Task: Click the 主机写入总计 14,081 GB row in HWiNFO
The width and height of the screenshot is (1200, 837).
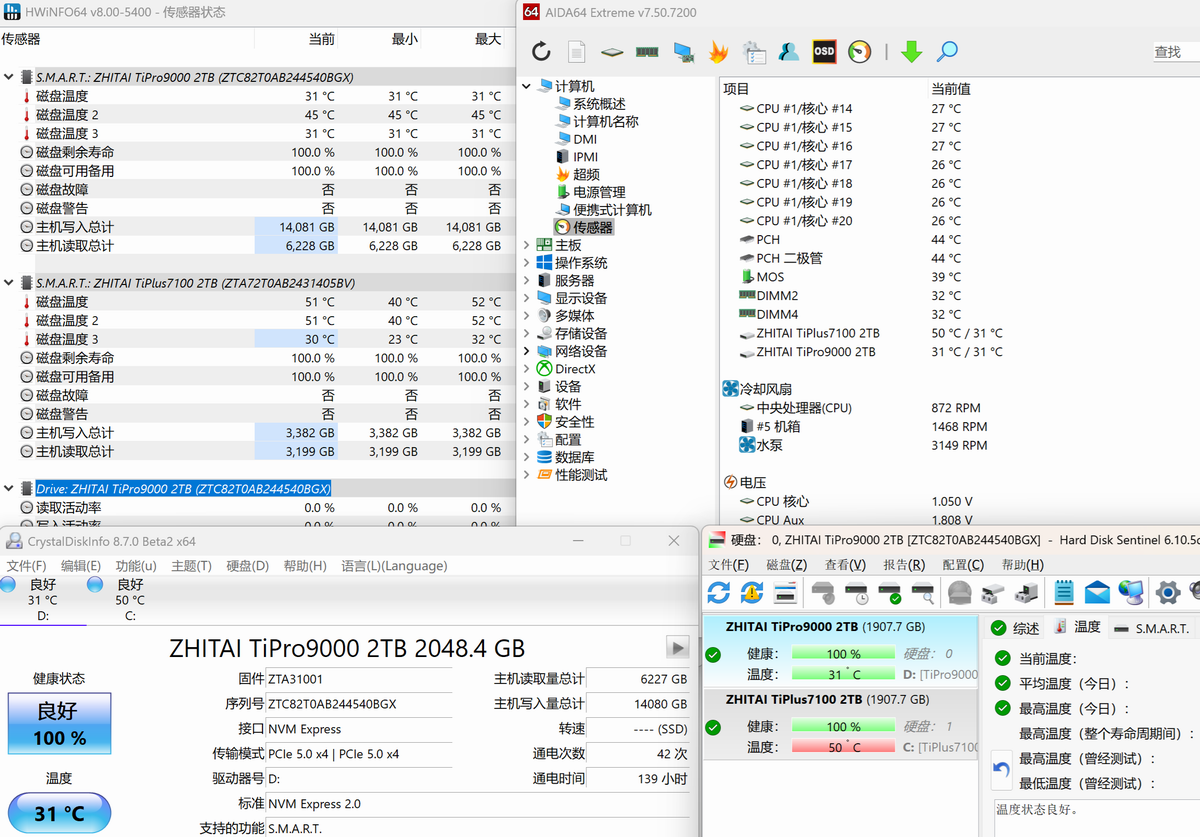Action: 258,227
